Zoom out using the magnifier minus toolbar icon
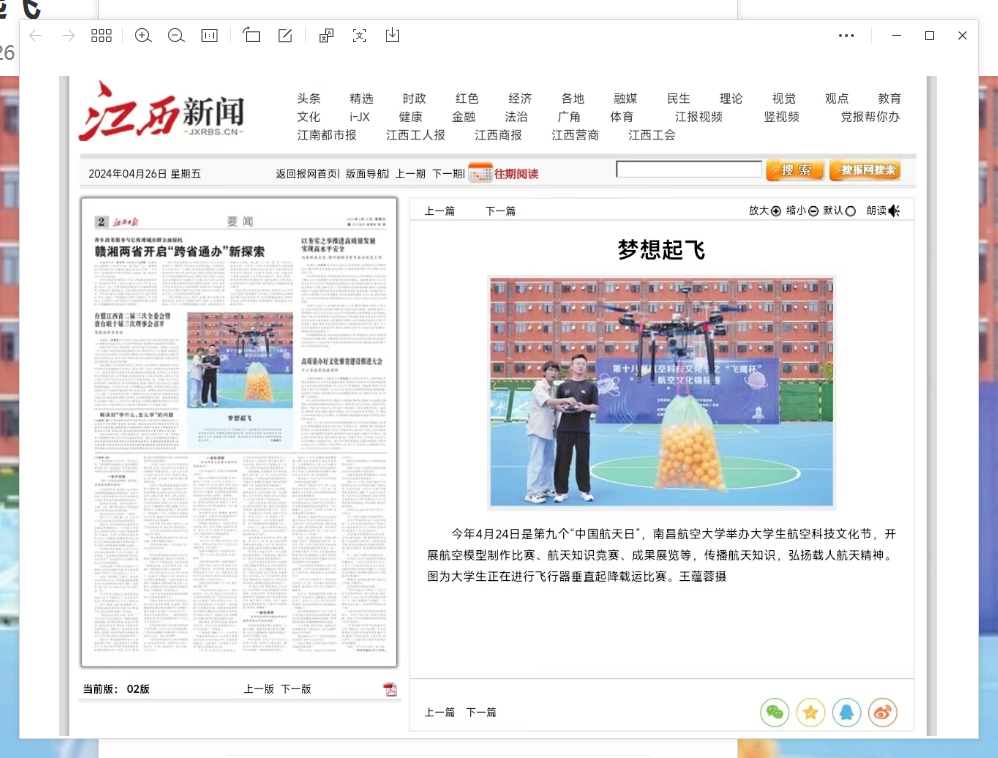The image size is (998, 758). (176, 35)
